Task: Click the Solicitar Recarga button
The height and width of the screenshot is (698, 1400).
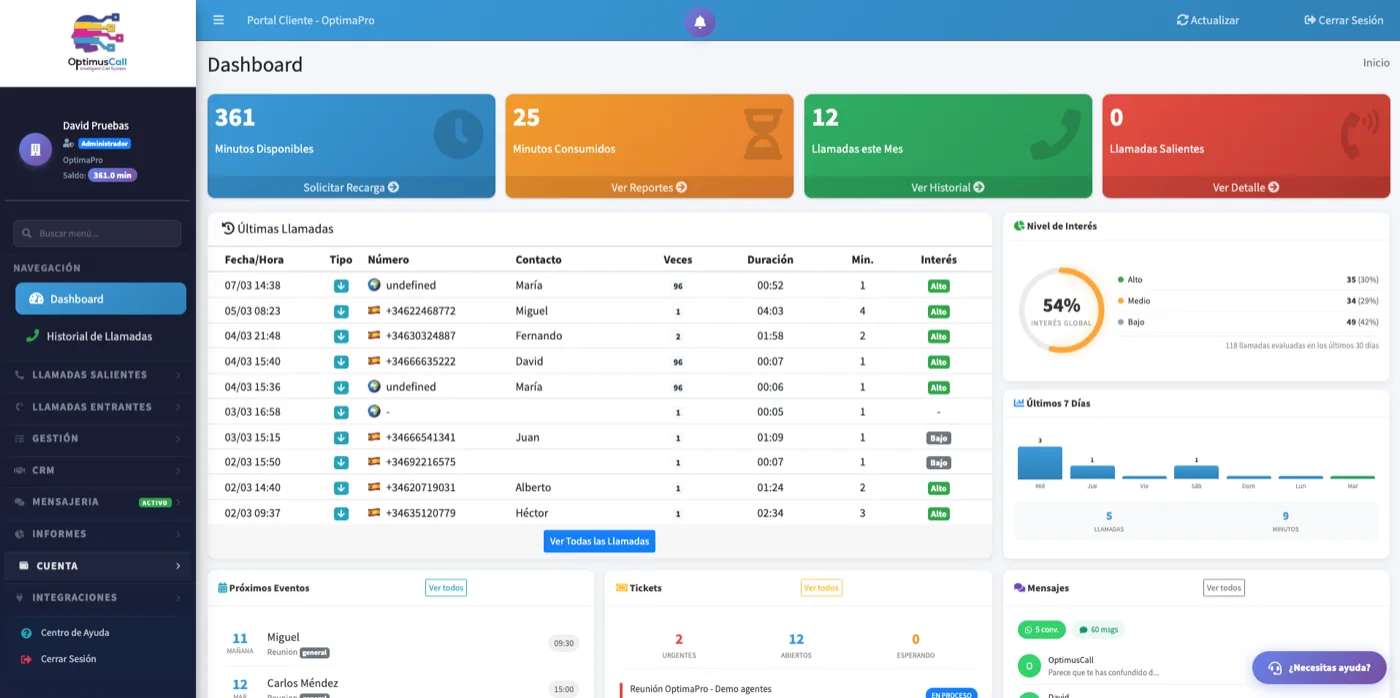Action: (x=350, y=187)
